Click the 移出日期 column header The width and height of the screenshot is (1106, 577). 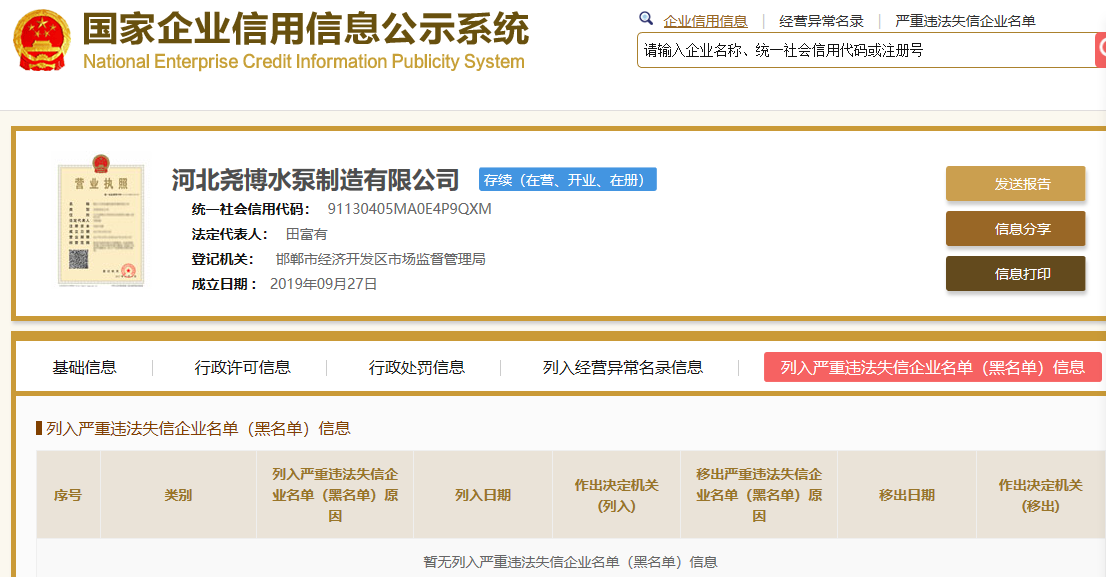pyautogui.click(x=907, y=495)
